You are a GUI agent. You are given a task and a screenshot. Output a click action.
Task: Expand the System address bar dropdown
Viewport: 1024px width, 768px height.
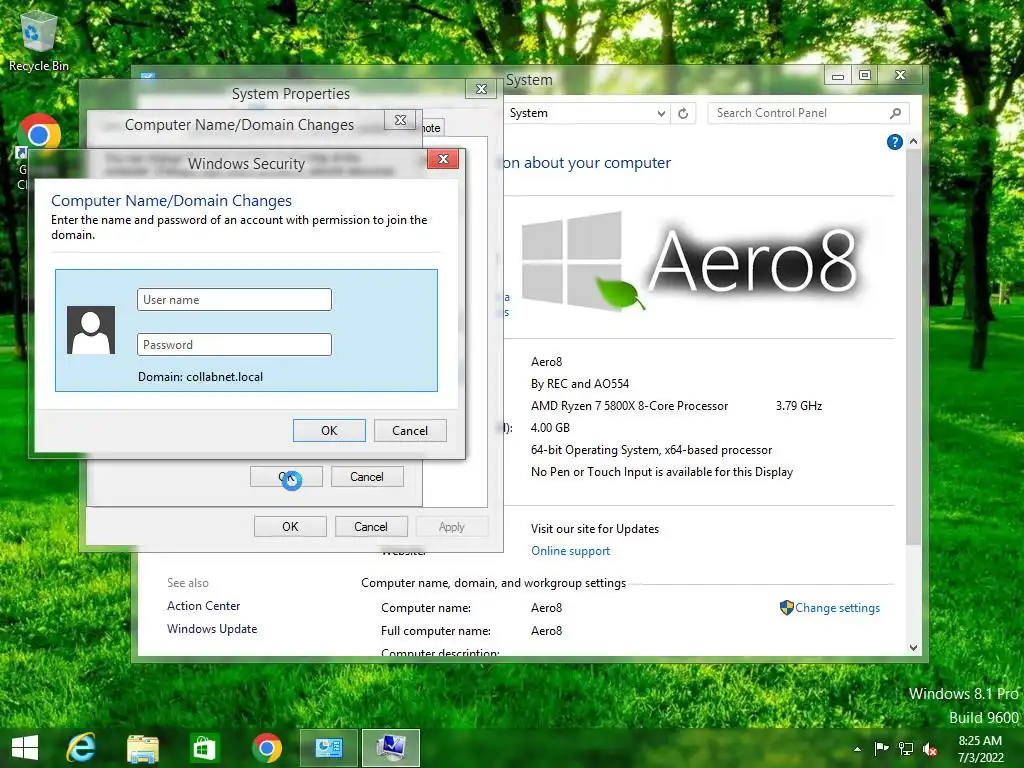[x=661, y=114]
